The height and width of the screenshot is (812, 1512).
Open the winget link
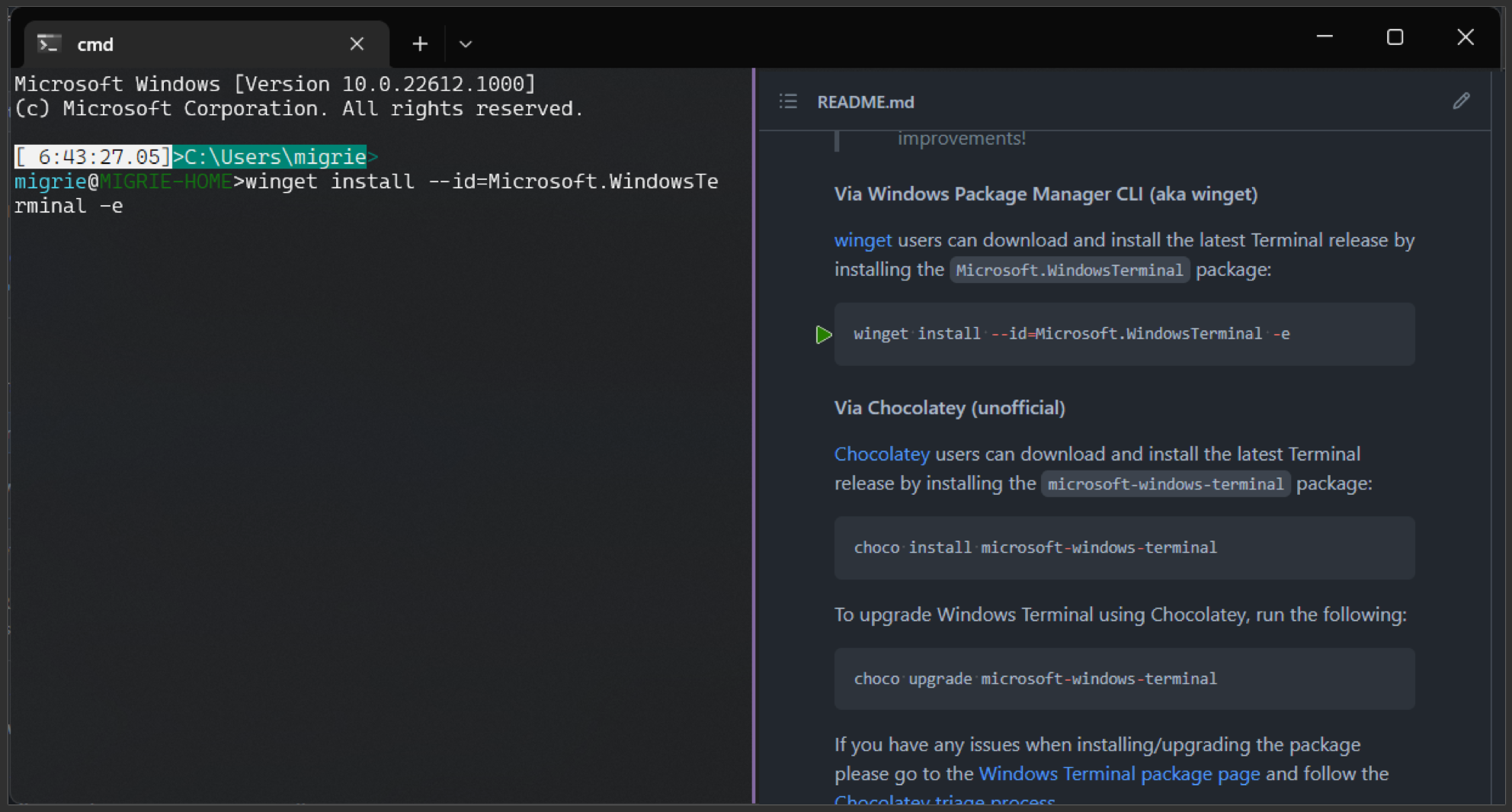click(x=863, y=240)
